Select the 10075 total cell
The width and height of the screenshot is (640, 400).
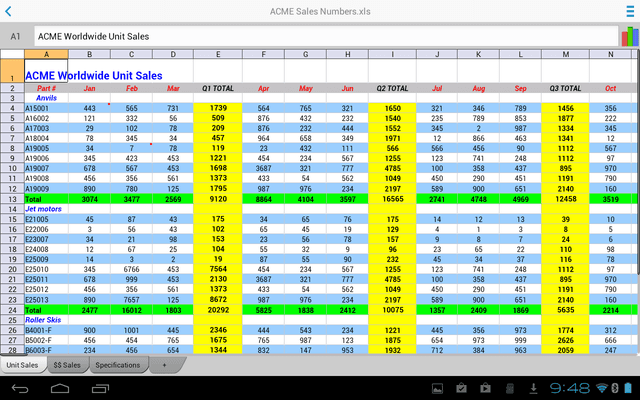coord(392,310)
